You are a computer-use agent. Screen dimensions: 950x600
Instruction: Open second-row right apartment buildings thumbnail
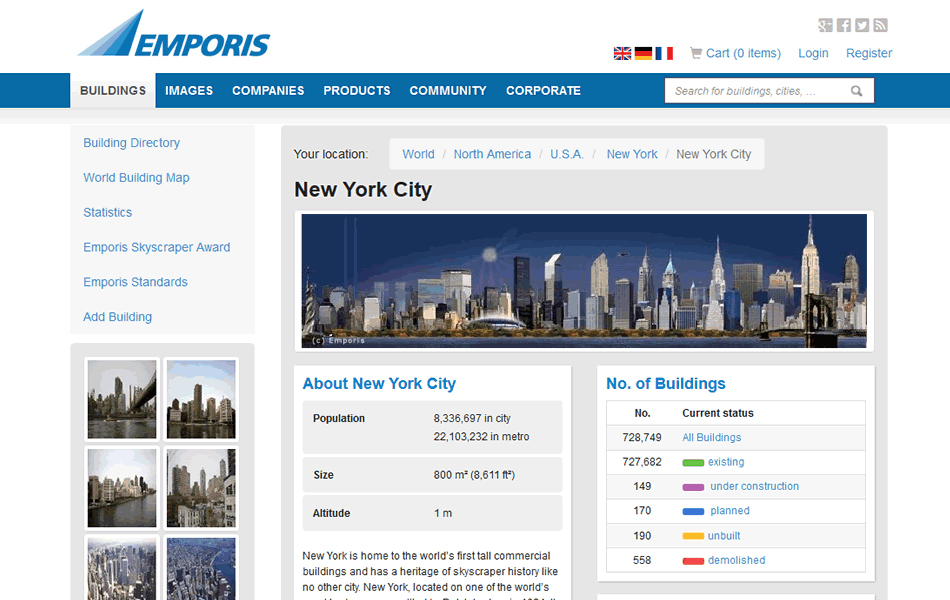coord(201,488)
